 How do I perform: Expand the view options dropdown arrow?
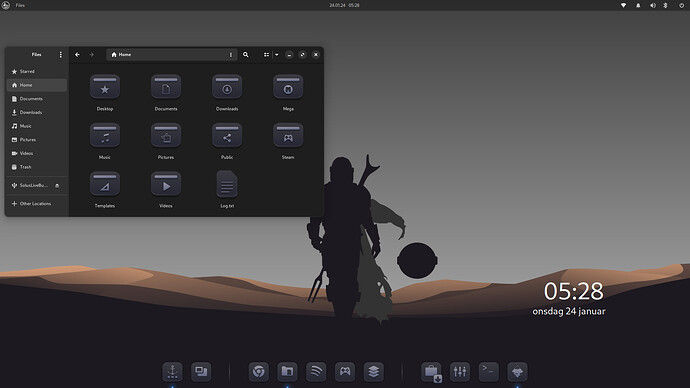[277, 55]
